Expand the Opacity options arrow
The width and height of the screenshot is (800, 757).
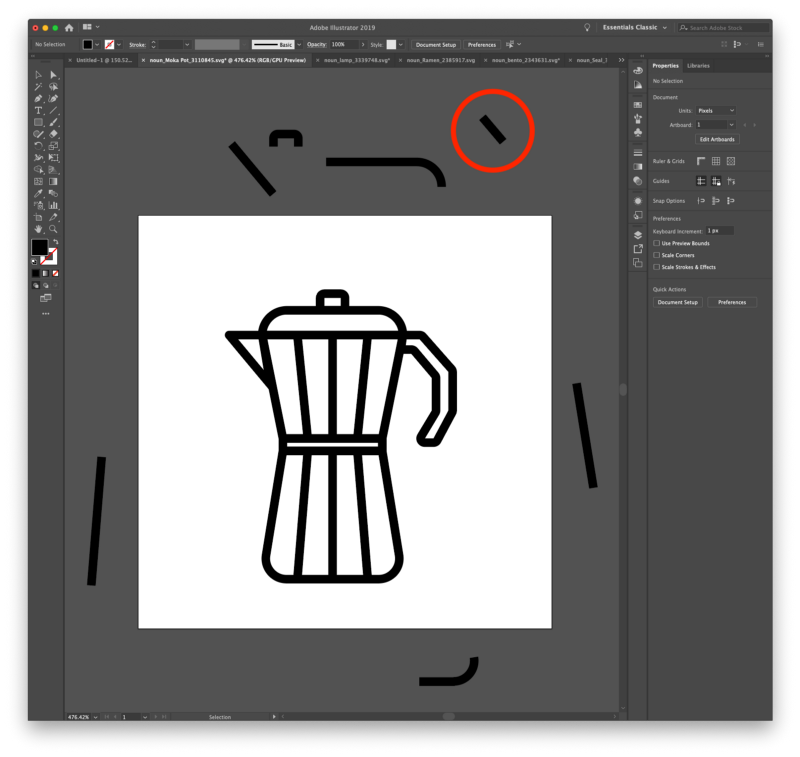pyautogui.click(x=363, y=45)
